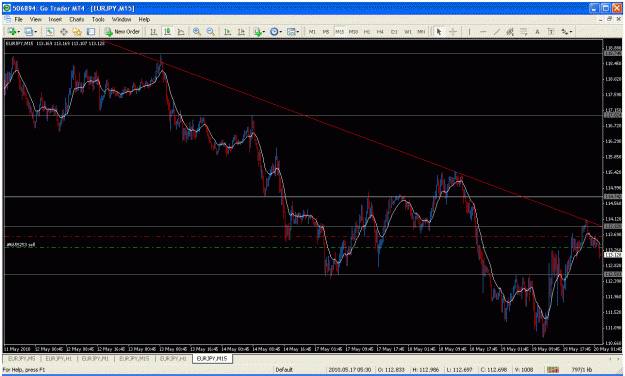Select the Fibonacci Retracement tool

[x=524, y=31]
